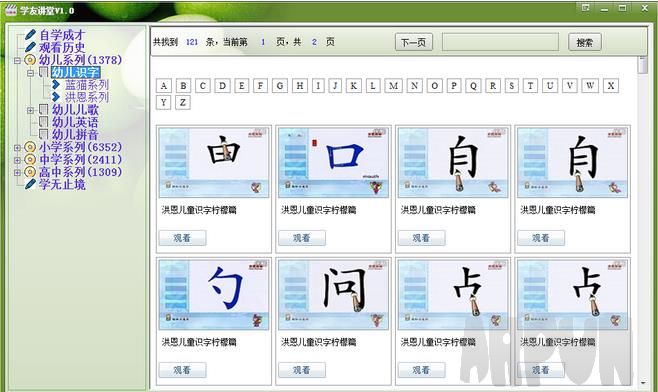Image resolution: width=658 pixels, height=392 pixels.
Task: Filter by letter S
Action: (x=511, y=86)
